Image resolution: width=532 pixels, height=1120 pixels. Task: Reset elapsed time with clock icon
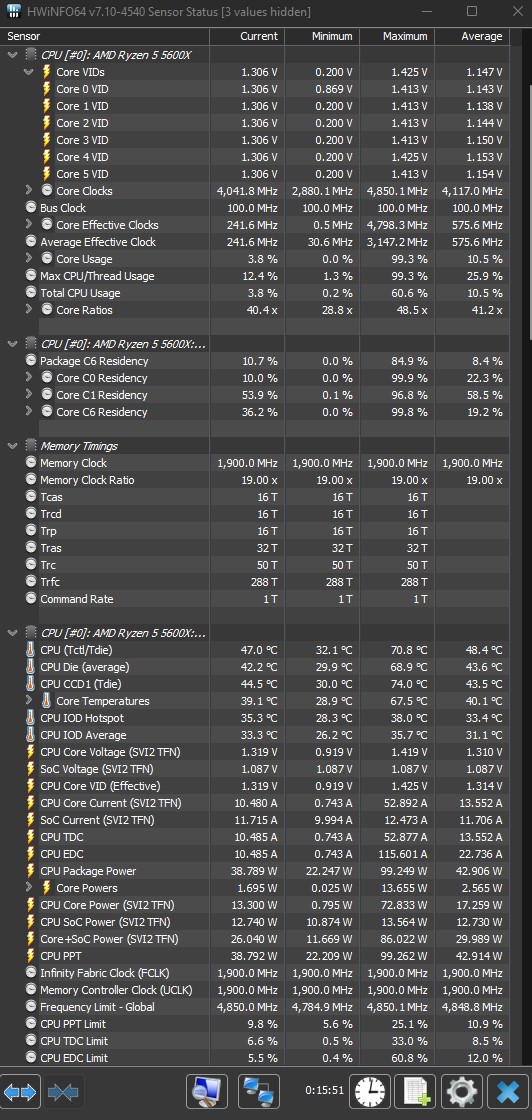pos(369,1091)
